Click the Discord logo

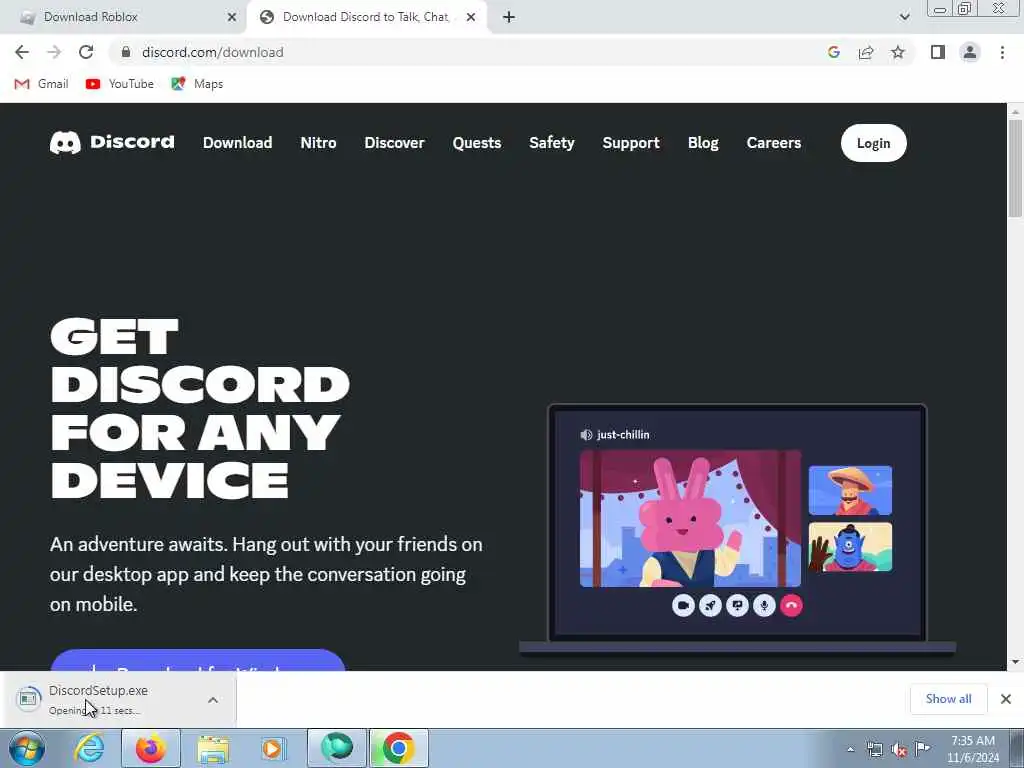point(112,142)
